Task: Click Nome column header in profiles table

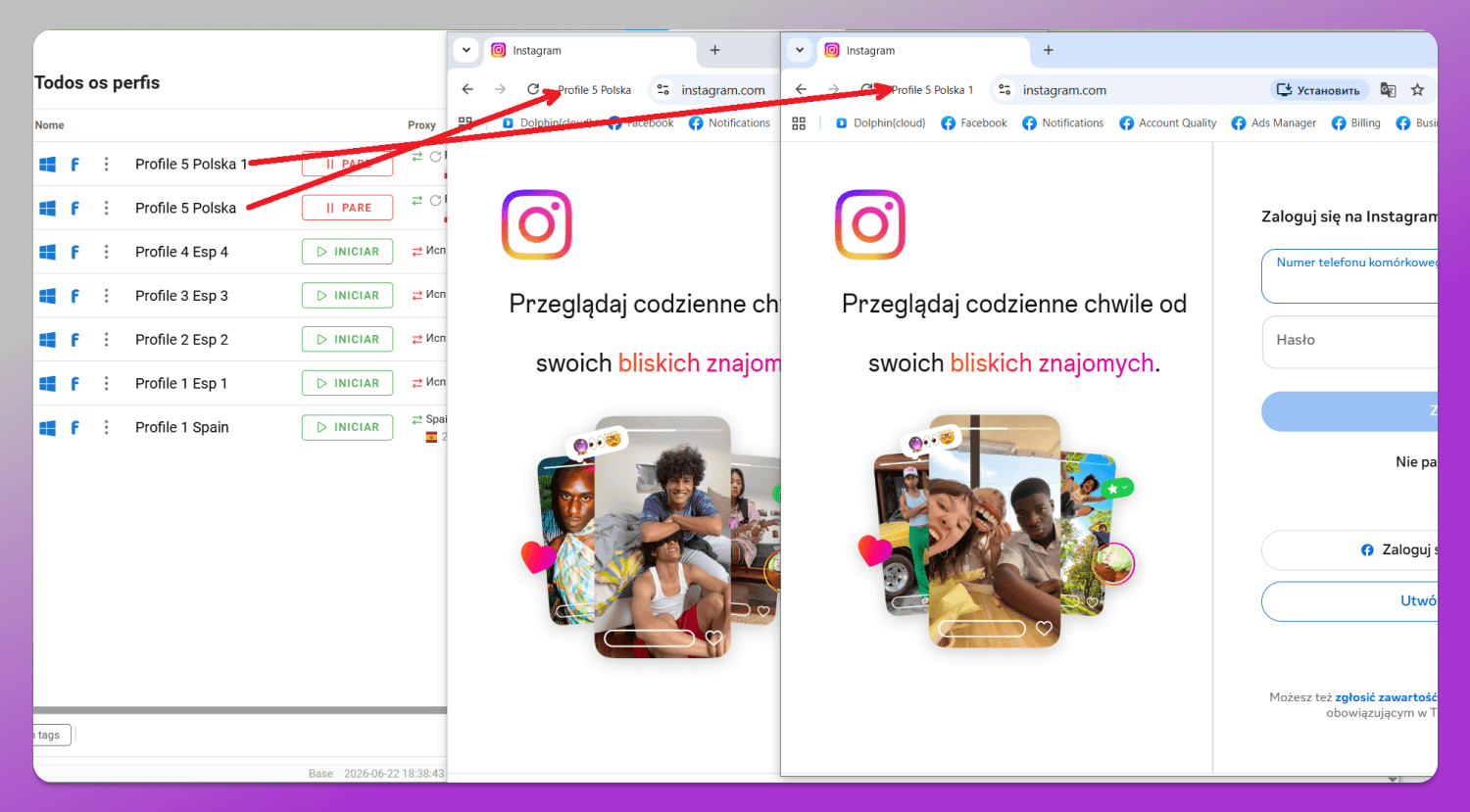Action: tap(50, 125)
